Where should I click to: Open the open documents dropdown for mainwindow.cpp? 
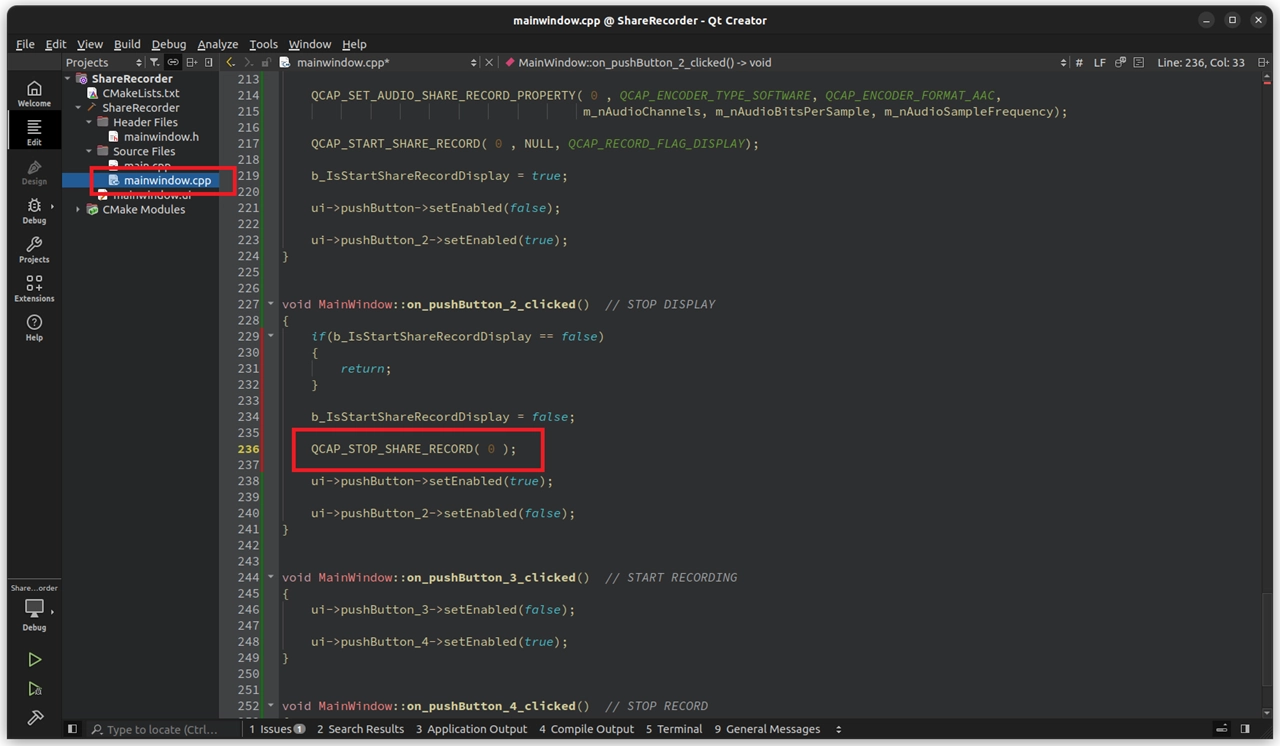(378, 62)
